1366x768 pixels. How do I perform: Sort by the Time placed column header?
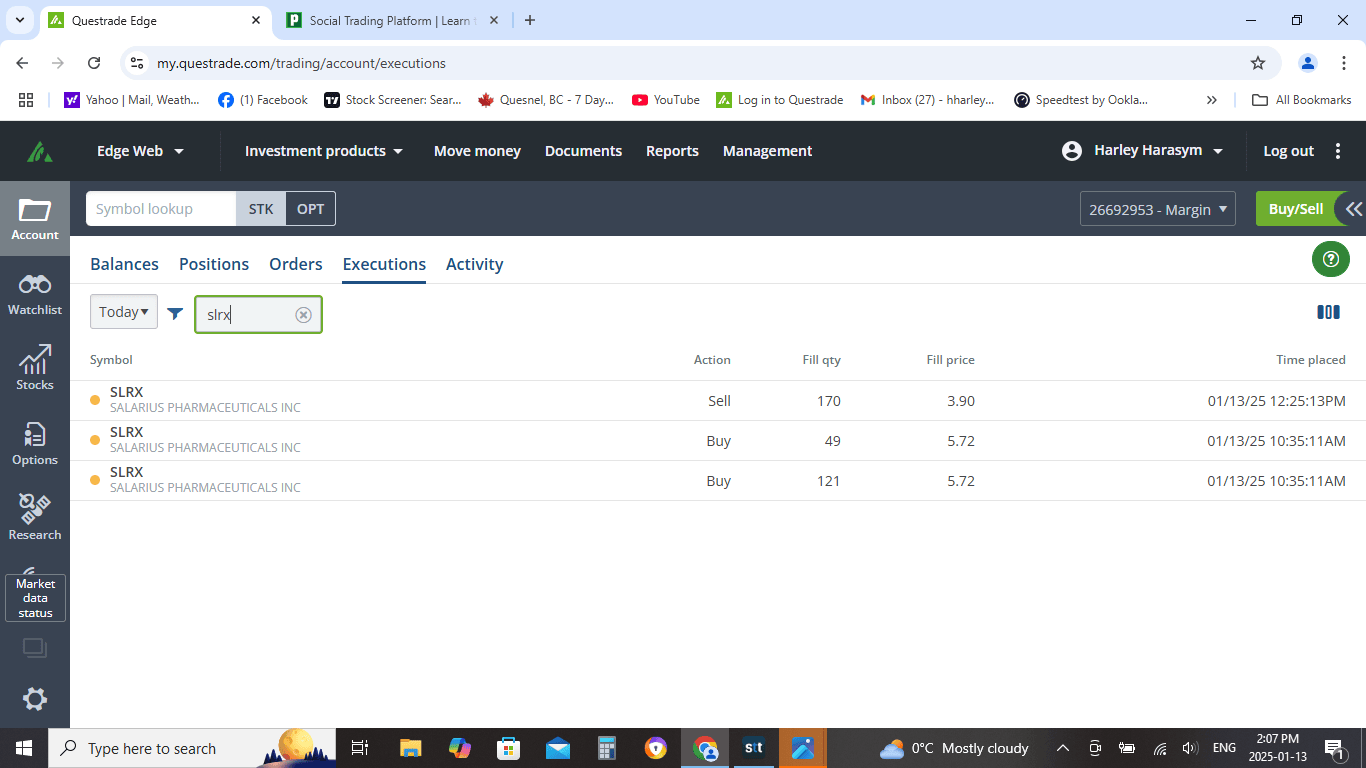[1310, 360]
